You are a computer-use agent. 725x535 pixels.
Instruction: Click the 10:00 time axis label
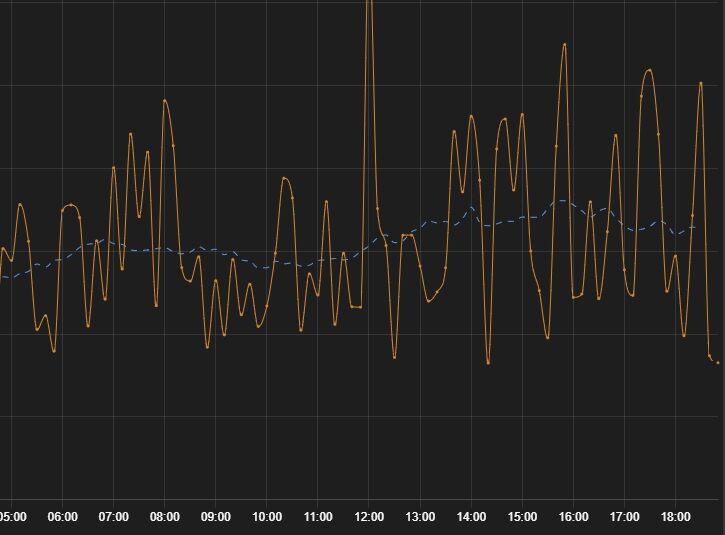point(267,517)
